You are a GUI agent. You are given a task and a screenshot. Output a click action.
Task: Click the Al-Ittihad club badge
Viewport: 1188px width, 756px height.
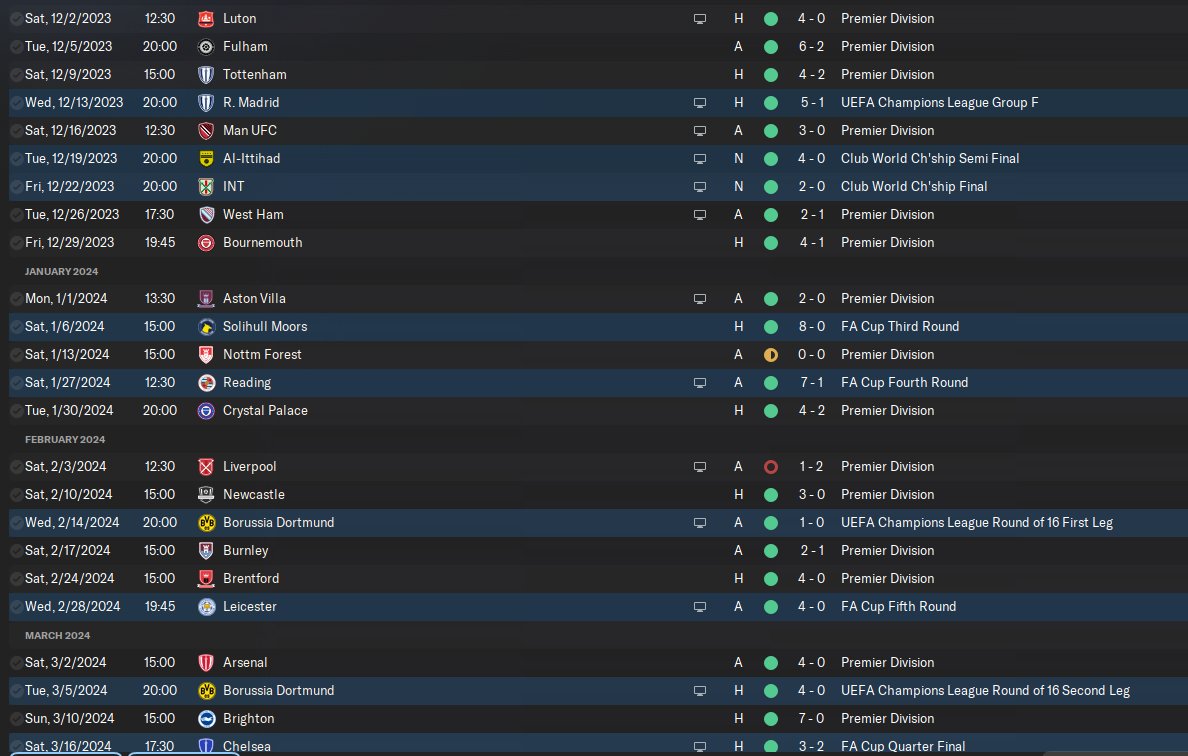click(x=206, y=158)
